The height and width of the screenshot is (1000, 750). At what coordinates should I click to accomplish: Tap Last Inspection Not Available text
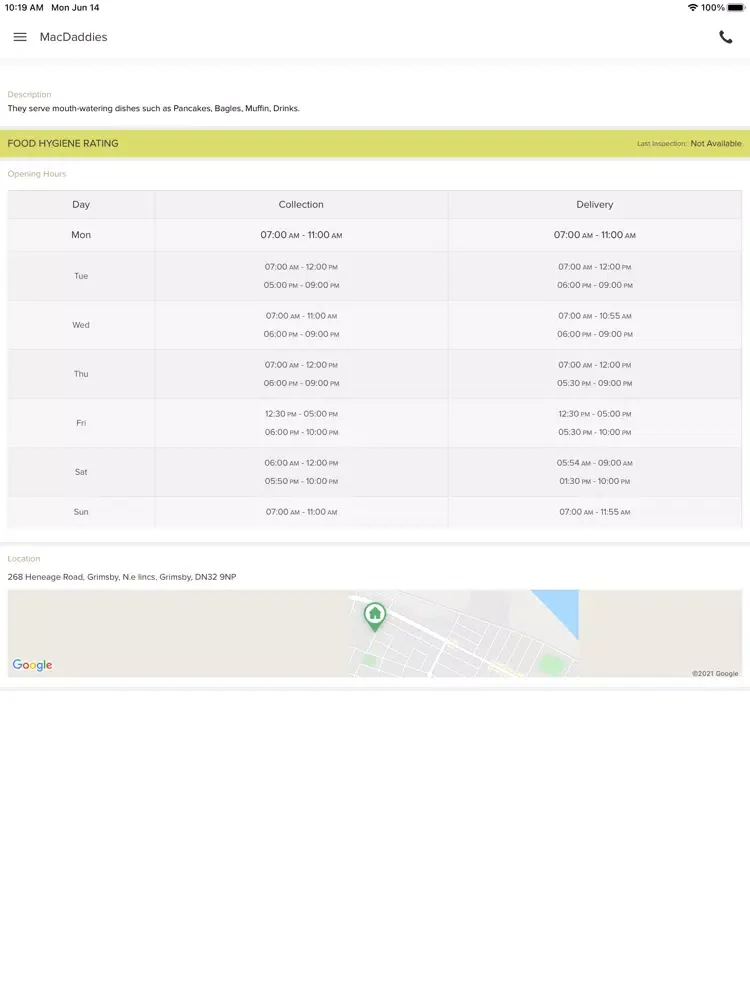point(689,143)
